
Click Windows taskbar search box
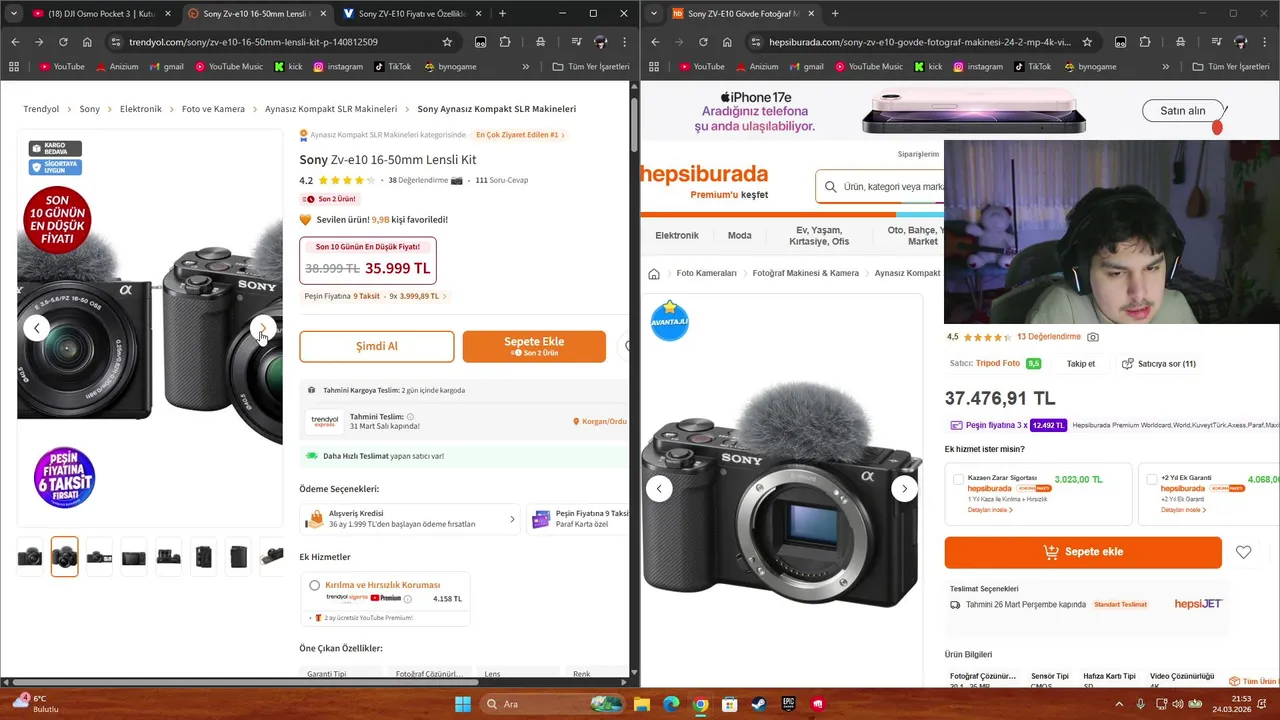(550, 704)
